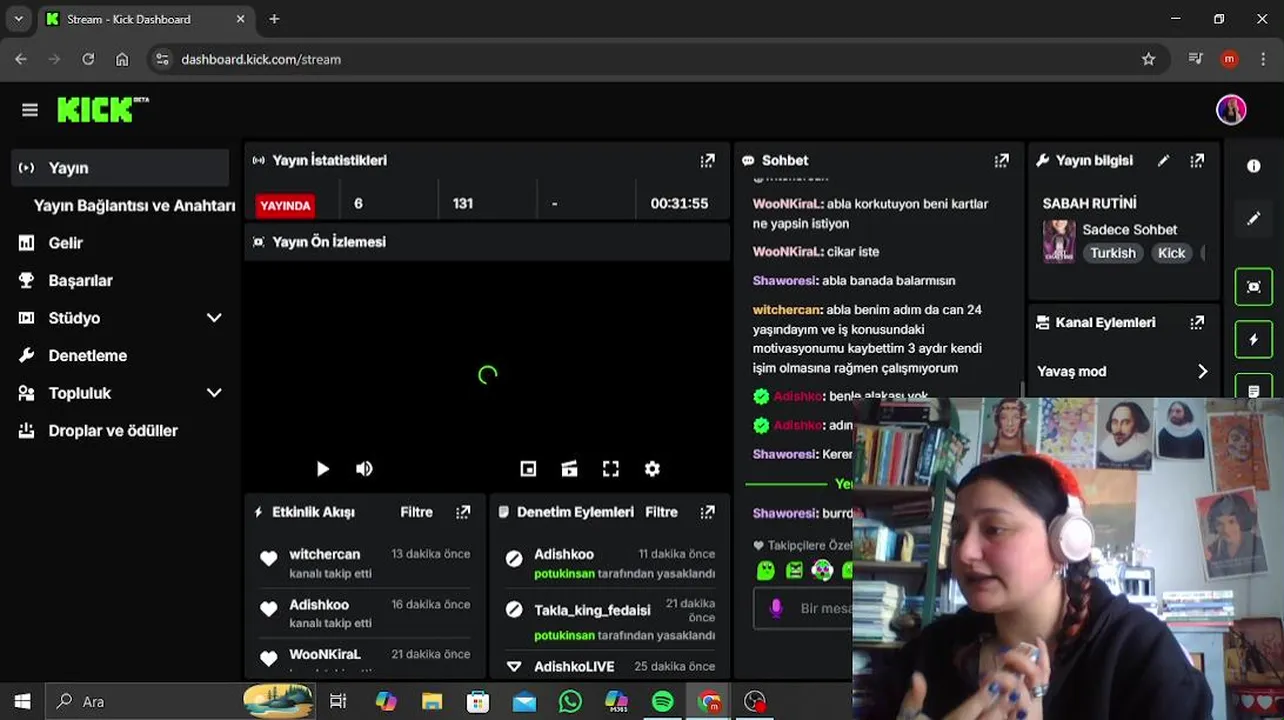Click the YAYINDA live status badge
This screenshot has width=1284, height=720.
(x=285, y=205)
